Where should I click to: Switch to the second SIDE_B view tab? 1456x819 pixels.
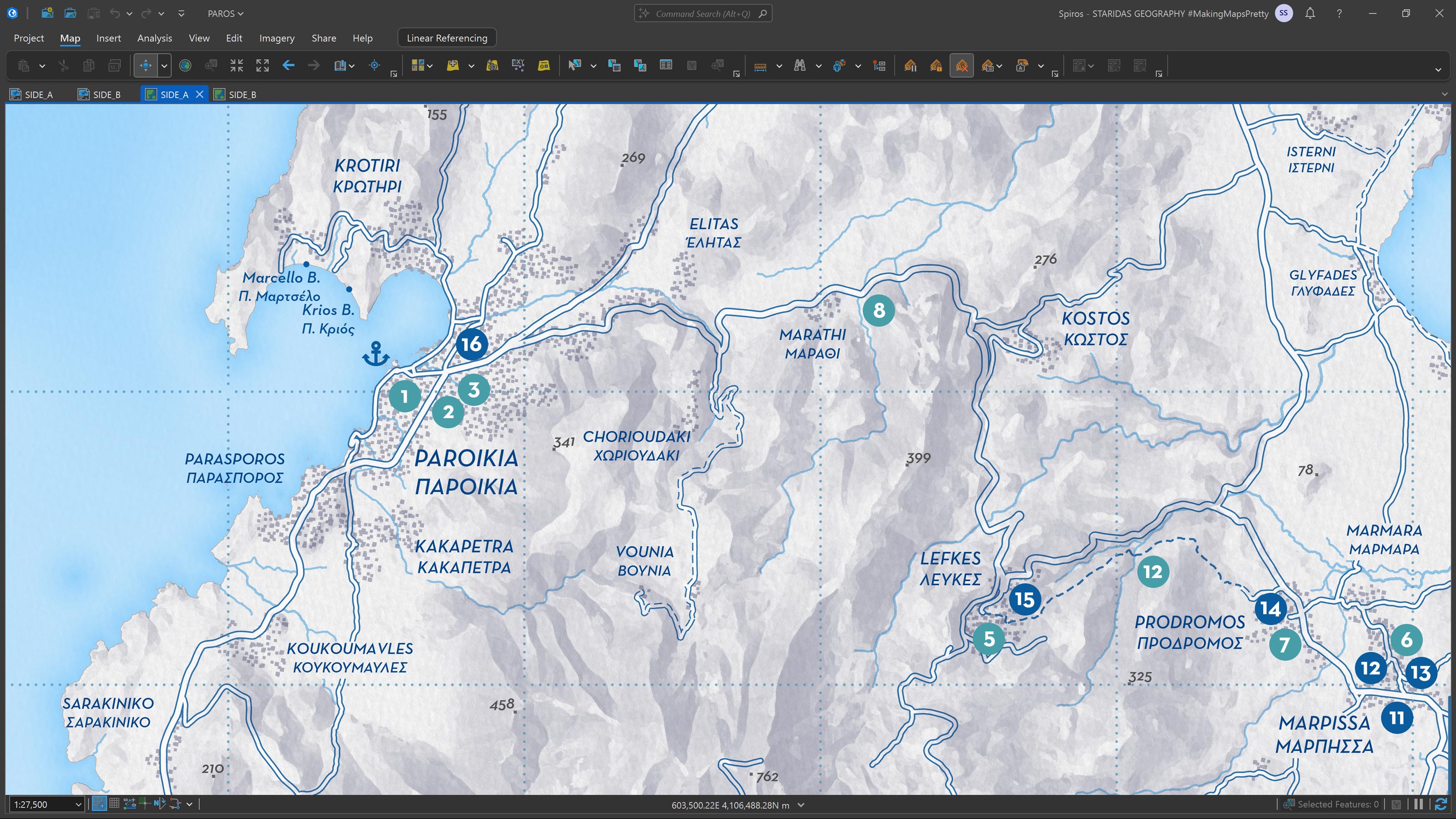tap(236, 94)
